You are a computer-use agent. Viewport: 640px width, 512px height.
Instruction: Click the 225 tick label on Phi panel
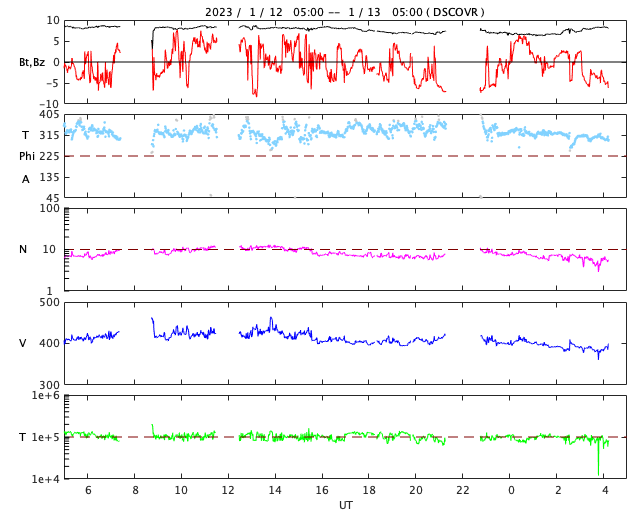pyautogui.click(x=49, y=156)
